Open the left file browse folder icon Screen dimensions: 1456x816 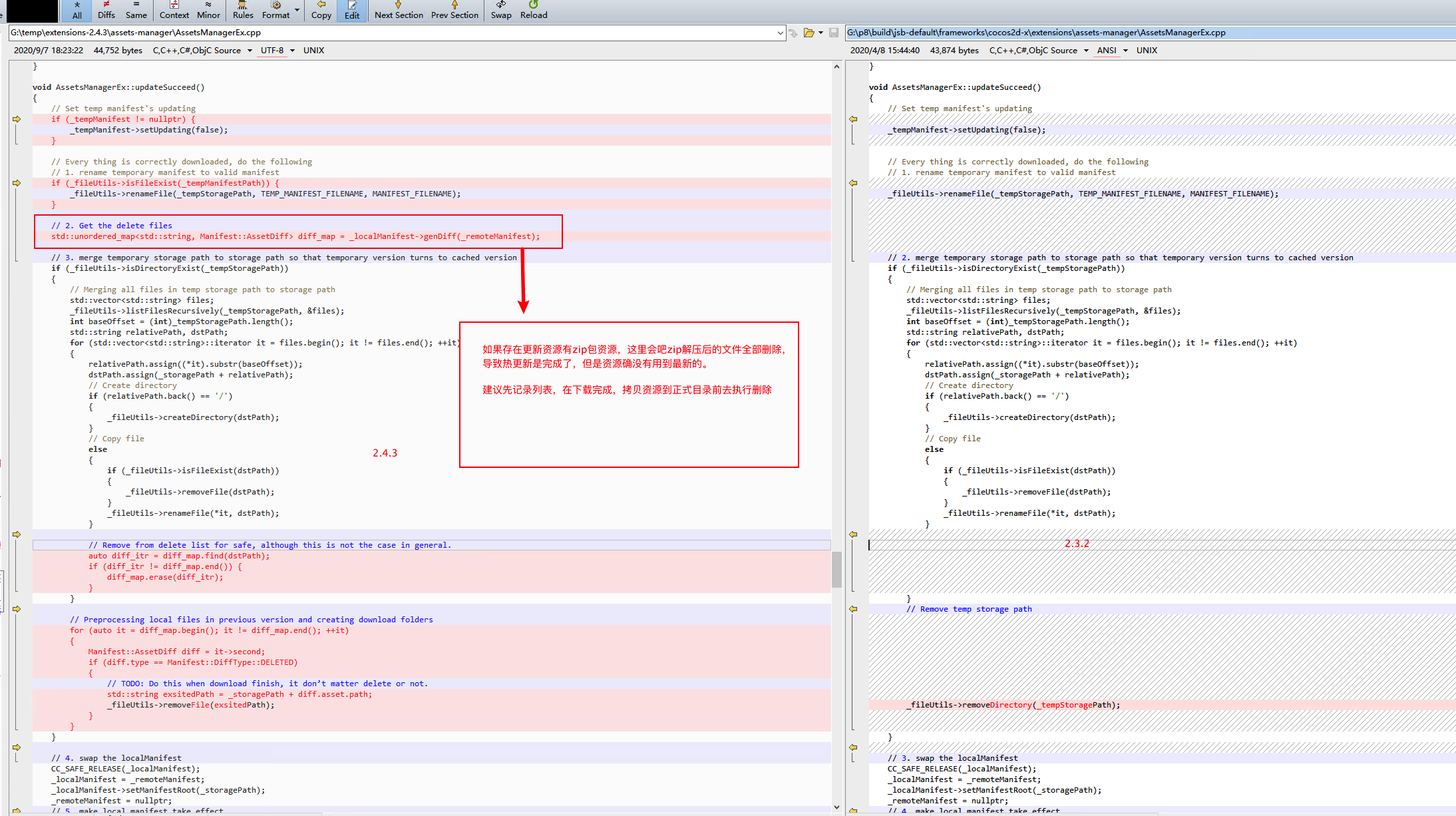(809, 33)
